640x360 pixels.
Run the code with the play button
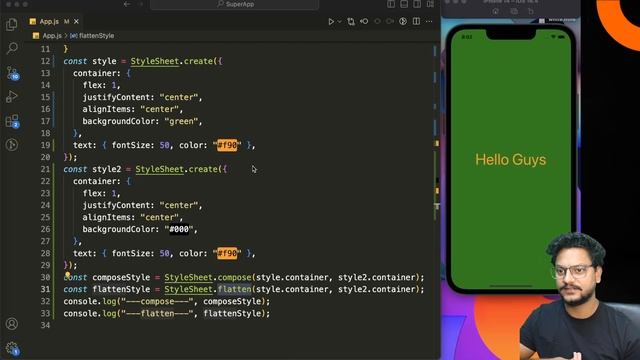coord(331,21)
